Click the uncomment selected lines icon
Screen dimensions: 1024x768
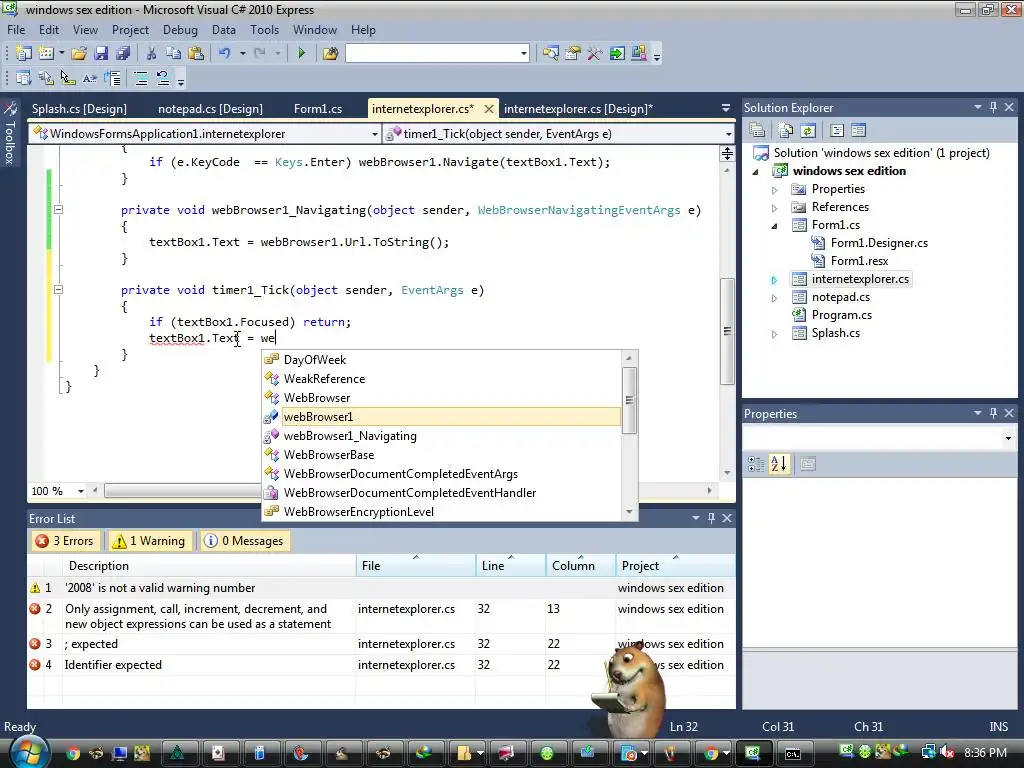tap(163, 78)
